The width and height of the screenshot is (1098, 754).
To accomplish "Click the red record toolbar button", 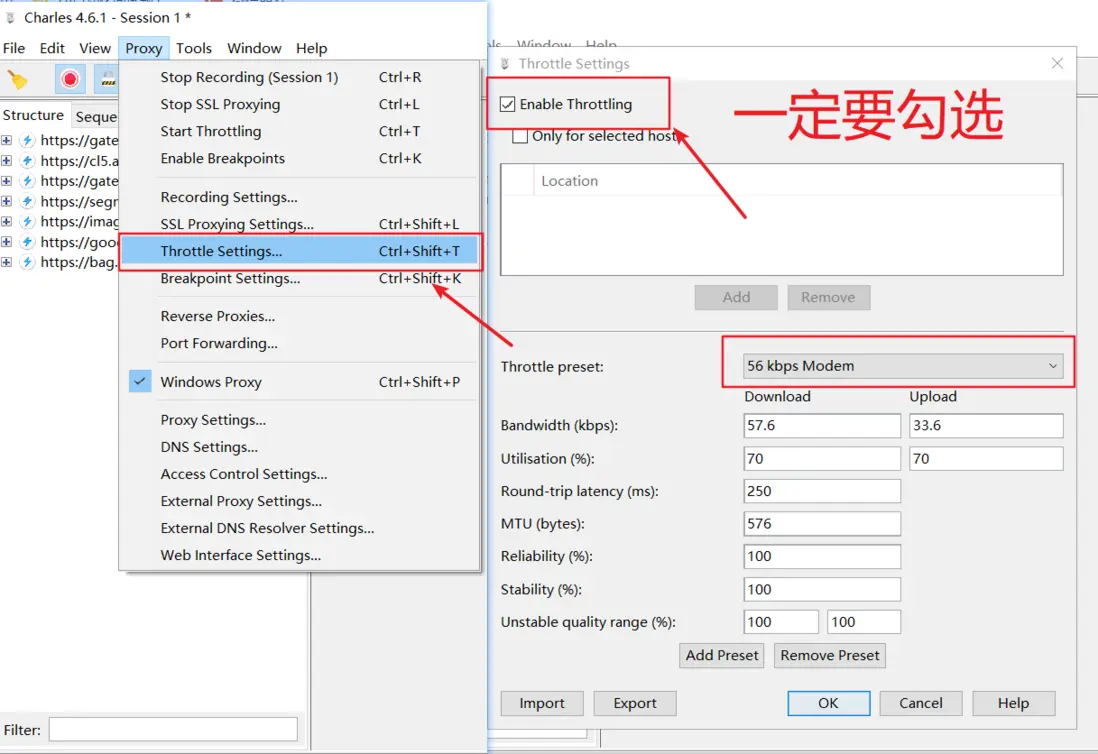I will (70, 79).
